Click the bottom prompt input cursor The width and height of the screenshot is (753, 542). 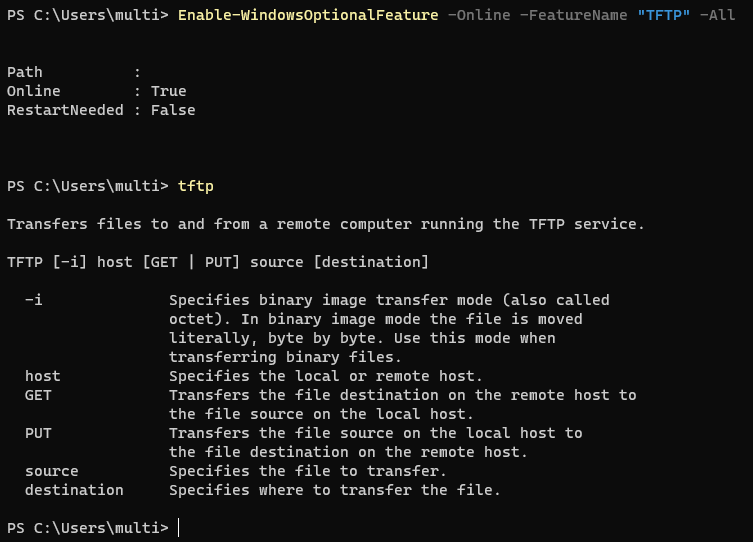179,528
